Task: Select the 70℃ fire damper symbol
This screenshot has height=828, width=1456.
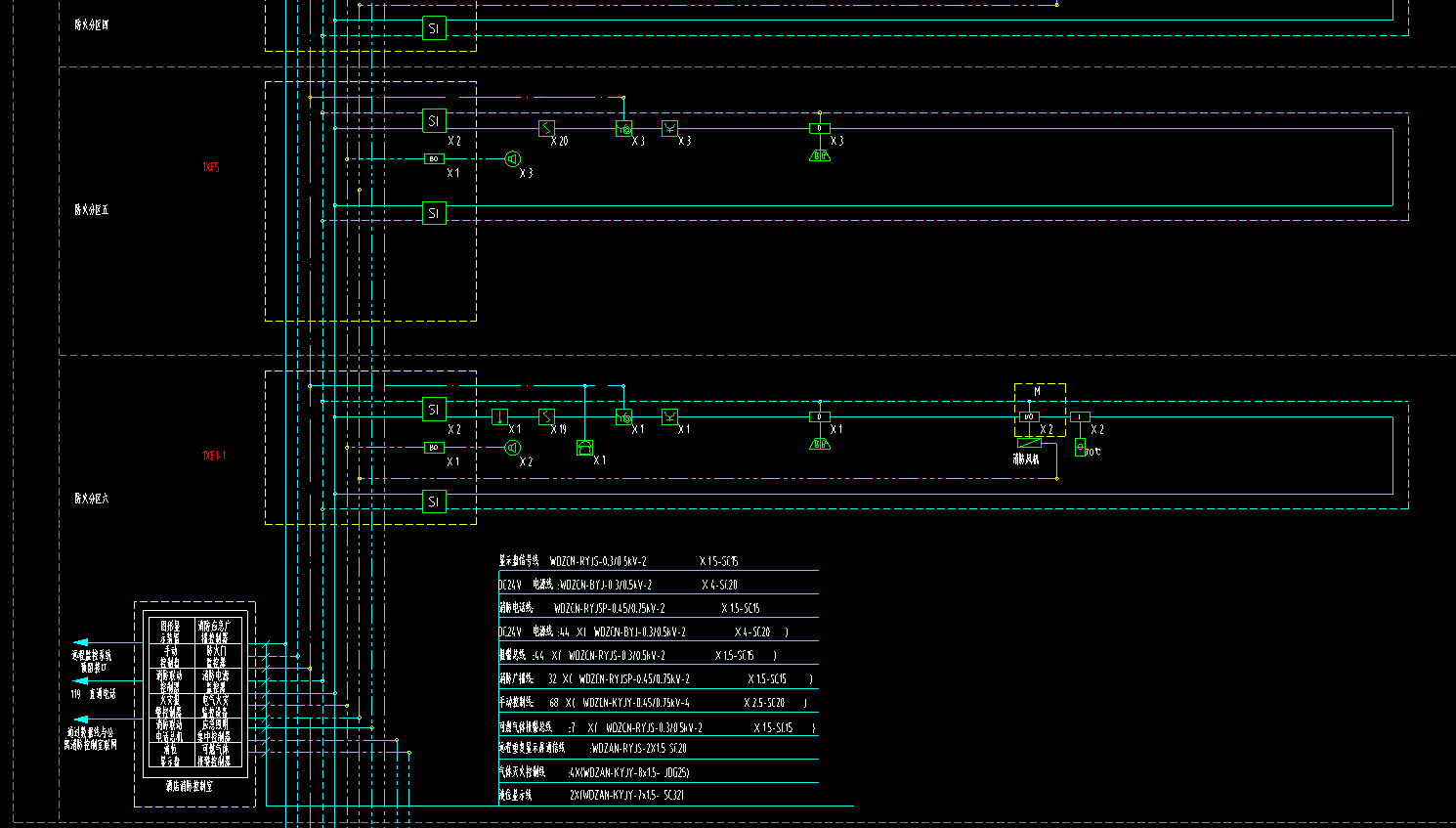Action: [1080, 448]
